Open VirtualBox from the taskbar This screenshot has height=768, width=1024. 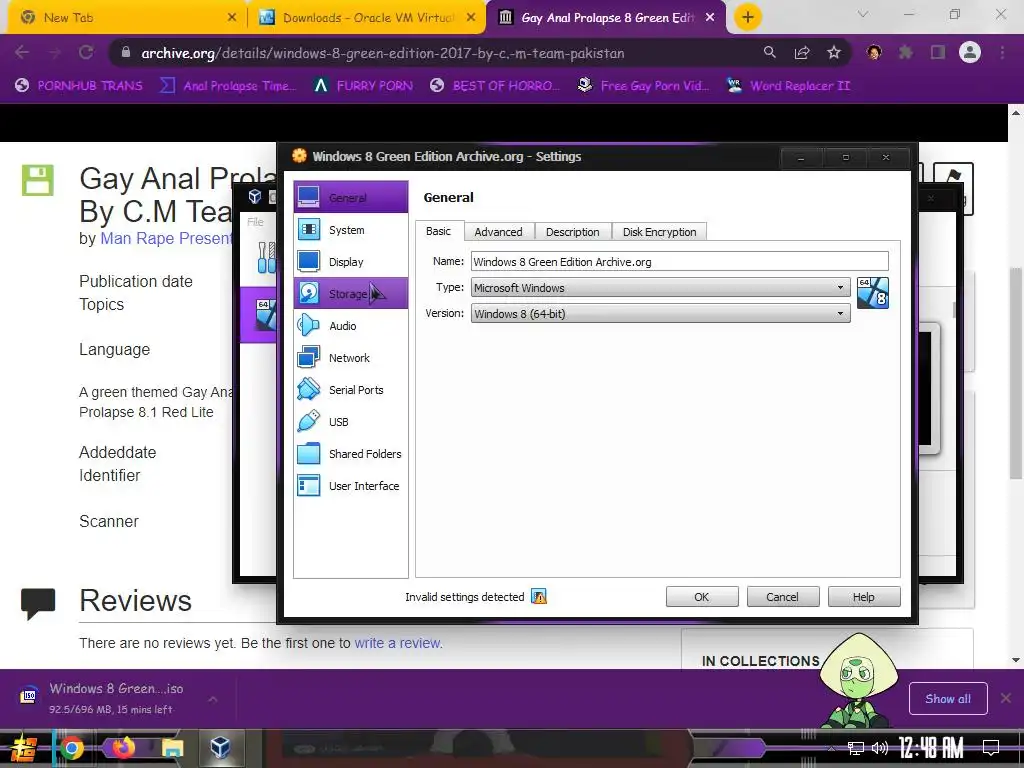click(220, 748)
